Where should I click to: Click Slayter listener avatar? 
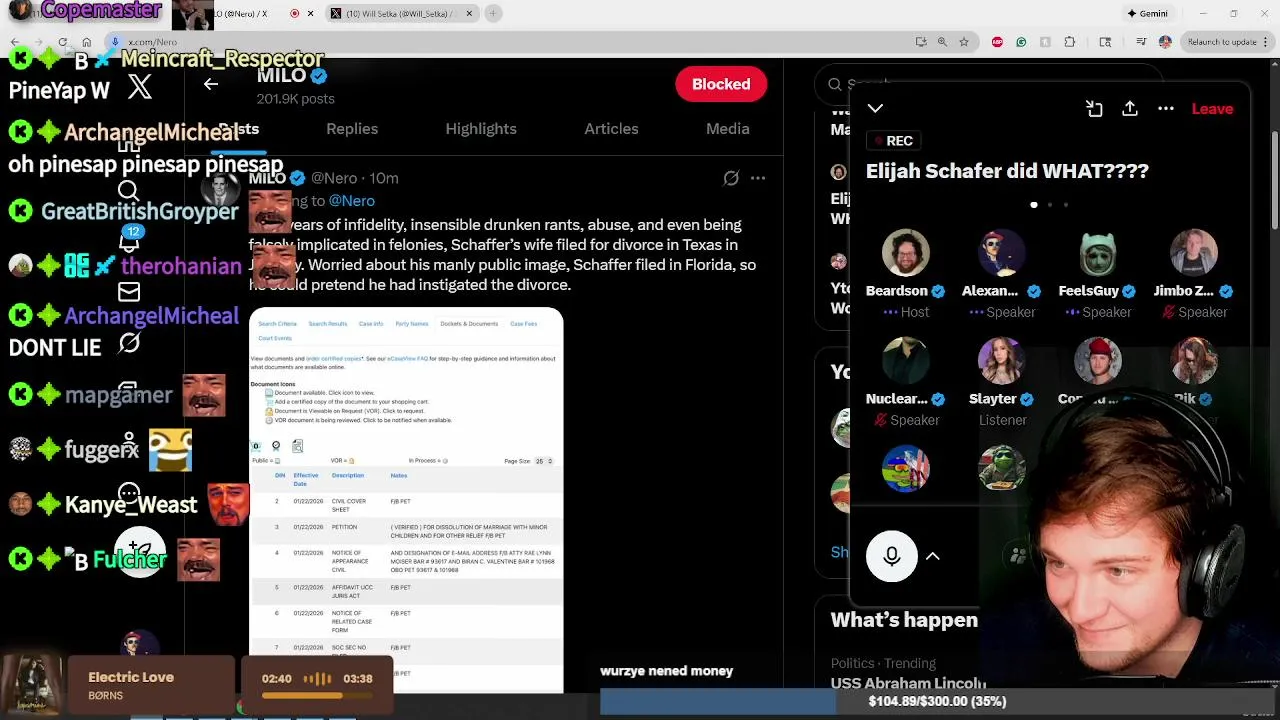click(1002, 360)
